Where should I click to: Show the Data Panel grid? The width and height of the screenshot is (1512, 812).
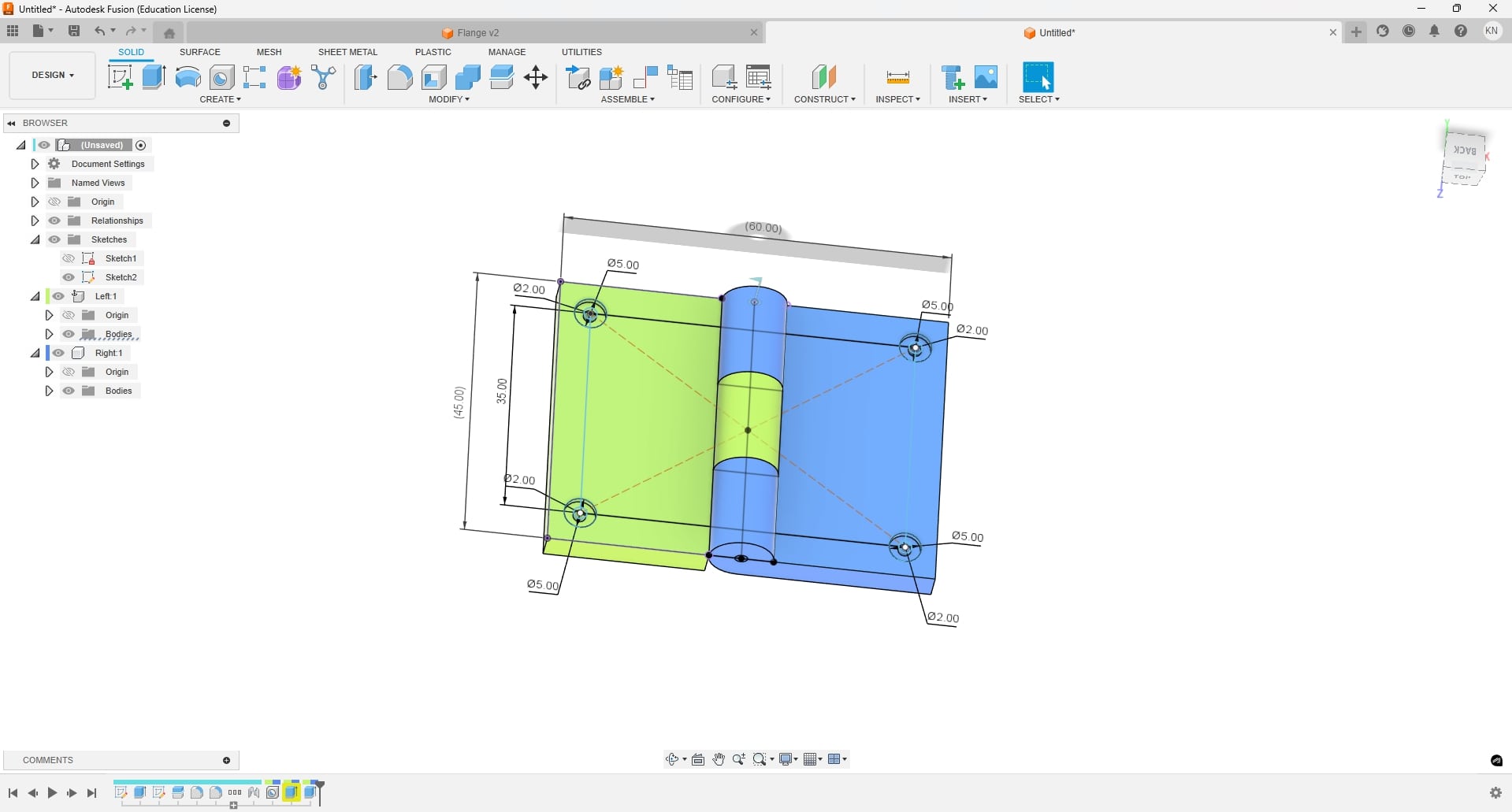tap(13, 32)
